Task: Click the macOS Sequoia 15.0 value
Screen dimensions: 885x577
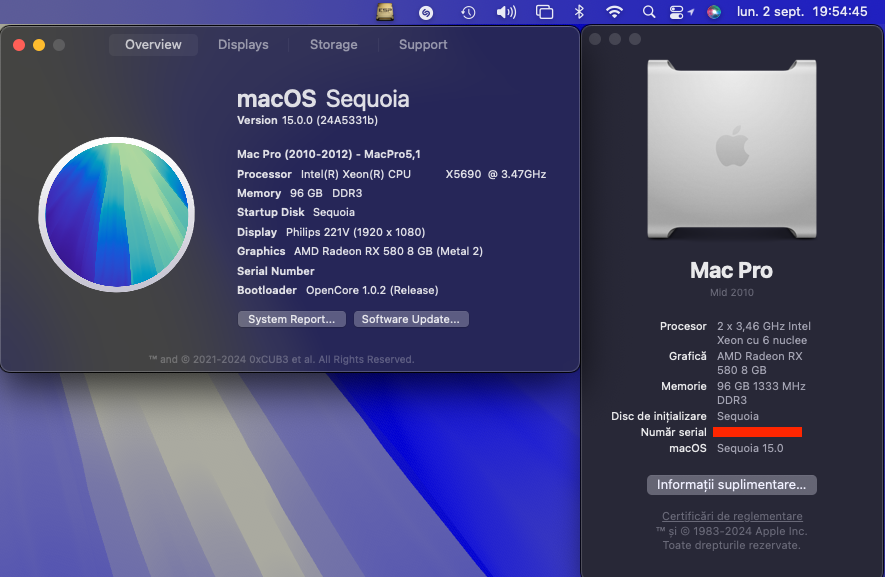Action: click(750, 448)
